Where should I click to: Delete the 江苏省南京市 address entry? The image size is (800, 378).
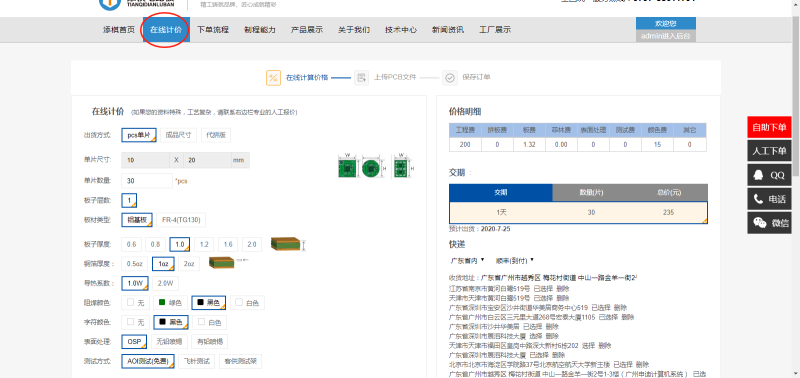click(562, 288)
